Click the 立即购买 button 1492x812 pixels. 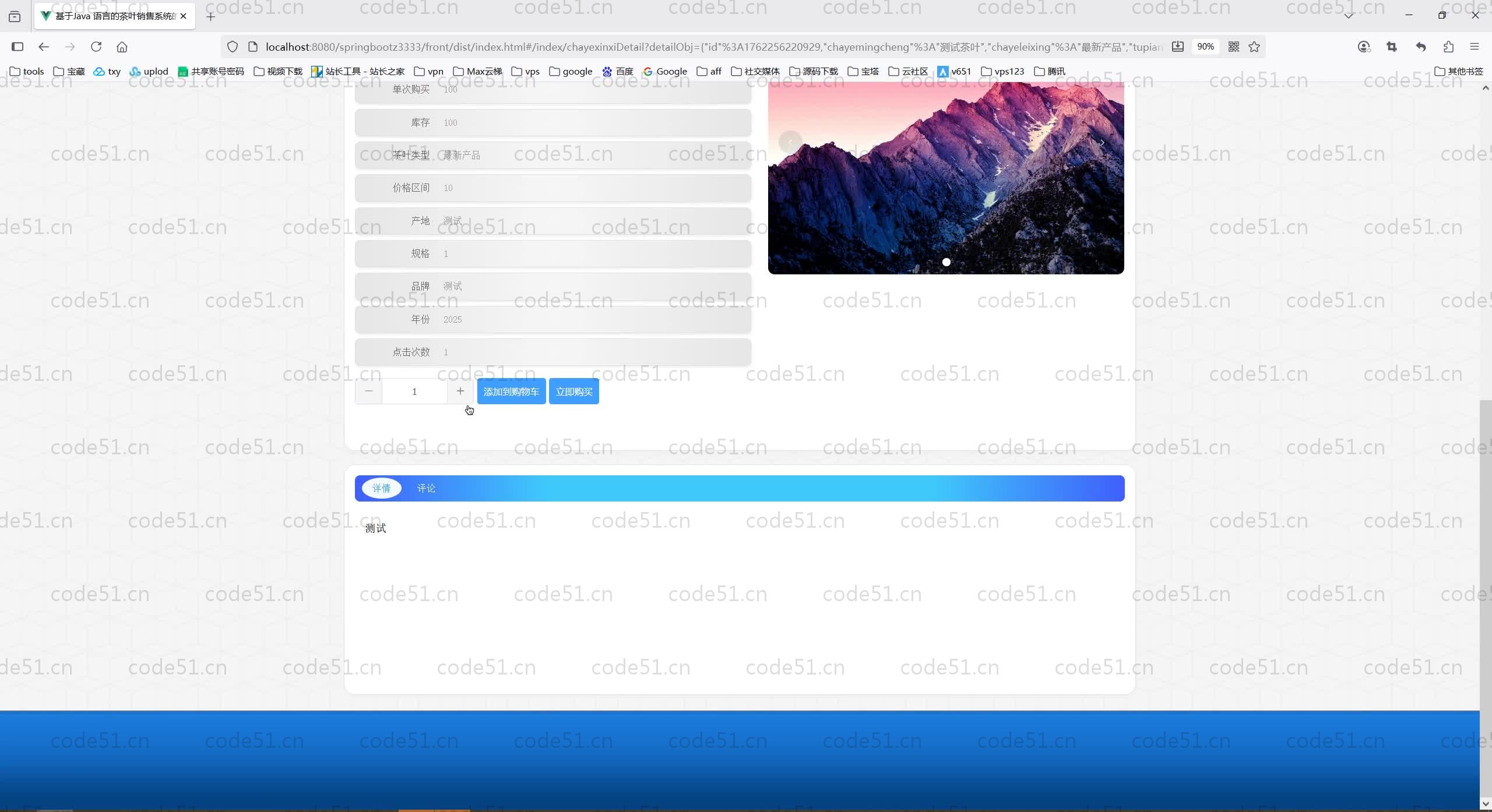573,391
